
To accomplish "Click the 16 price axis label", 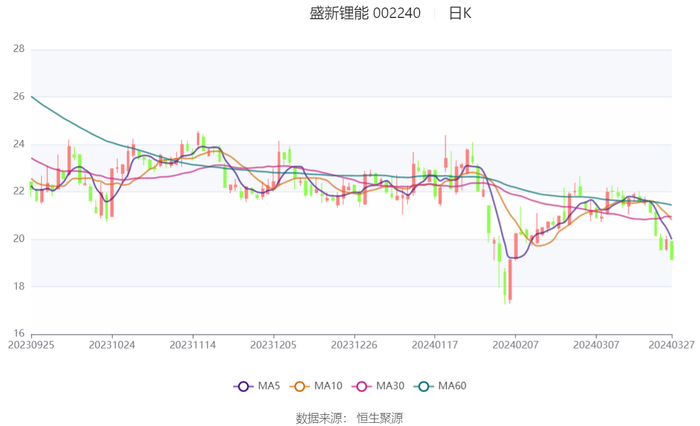I will [19, 334].
